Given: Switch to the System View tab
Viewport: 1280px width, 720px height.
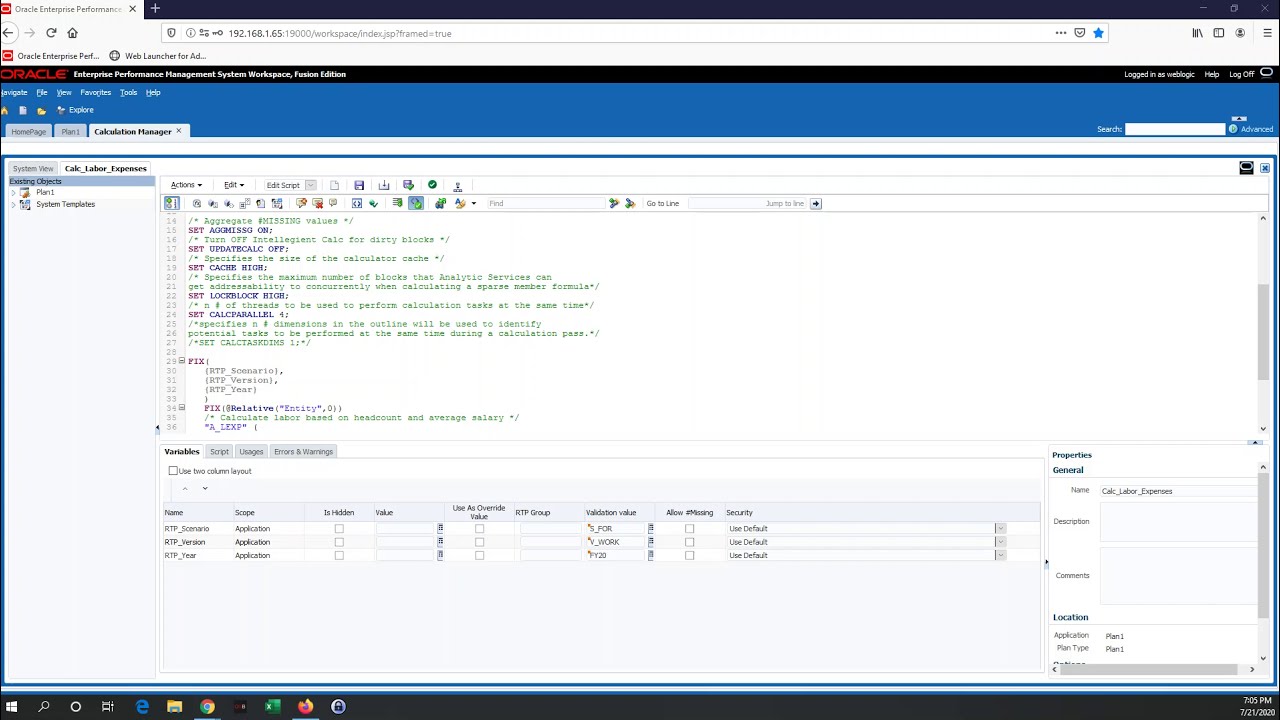Looking at the screenshot, I should tap(33, 169).
